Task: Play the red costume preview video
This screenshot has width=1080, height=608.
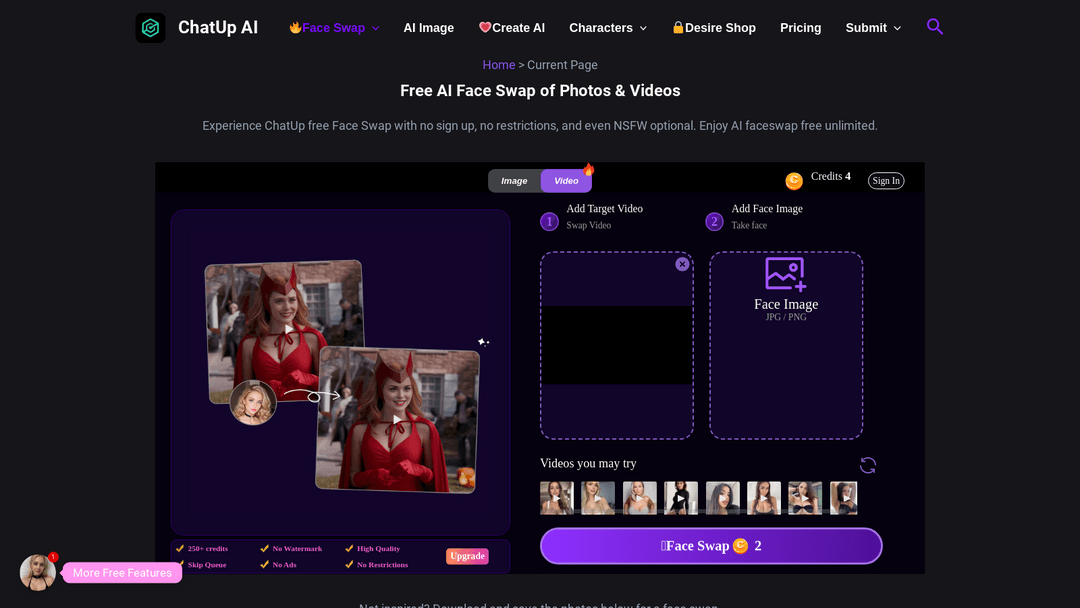Action: point(289,329)
